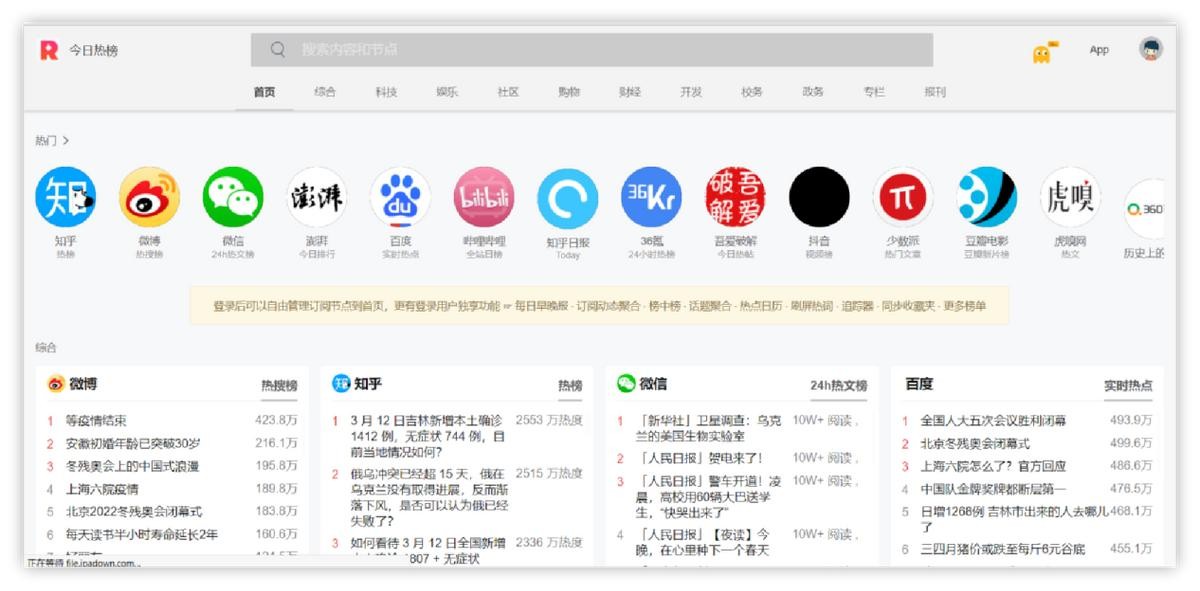The image size is (1200, 591).
Task: Open the 知乎 hot list icon
Action: click(65, 198)
